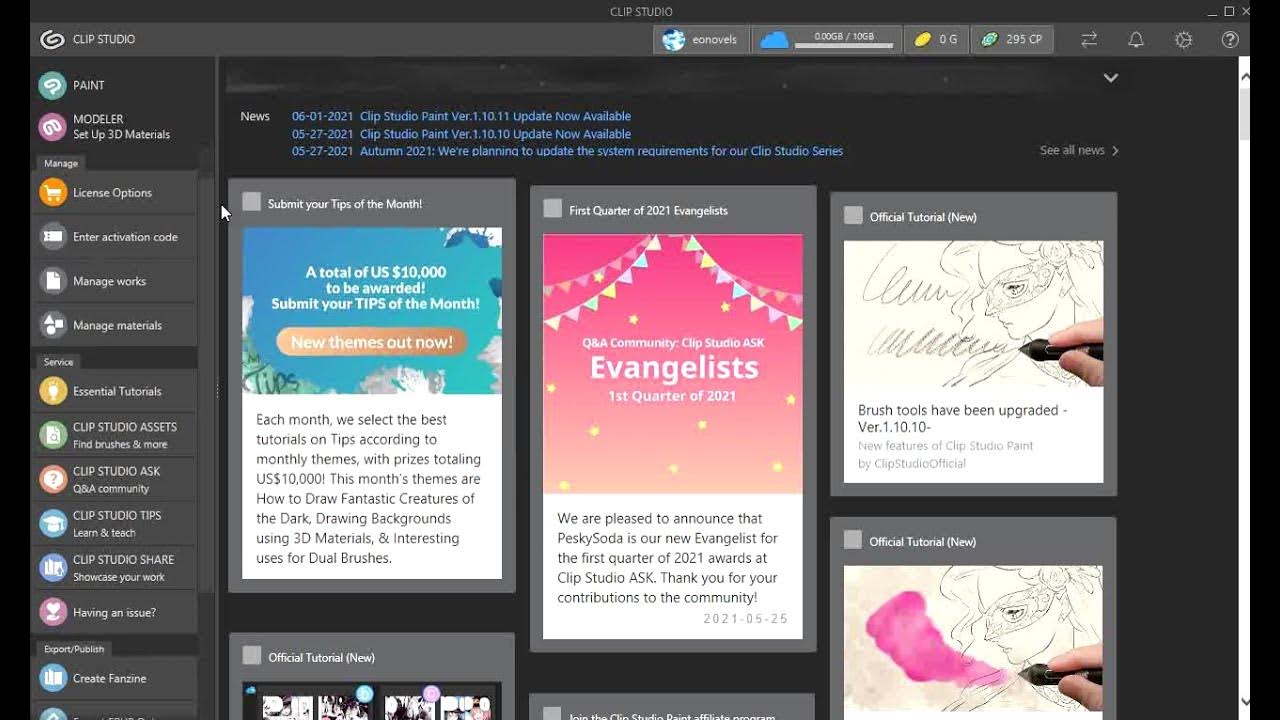
Task: Open Manage works
Action: [x=114, y=281]
